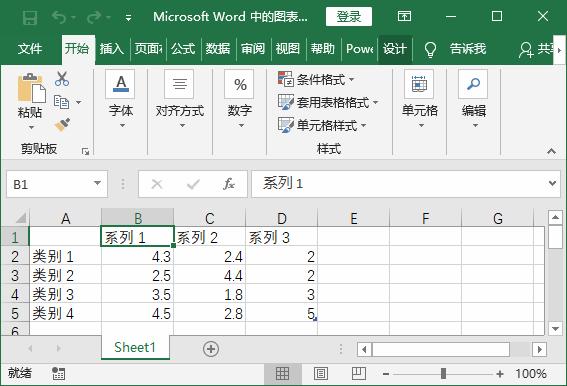Click the 登录 sign-in button
The width and height of the screenshot is (567, 386).
click(x=349, y=17)
